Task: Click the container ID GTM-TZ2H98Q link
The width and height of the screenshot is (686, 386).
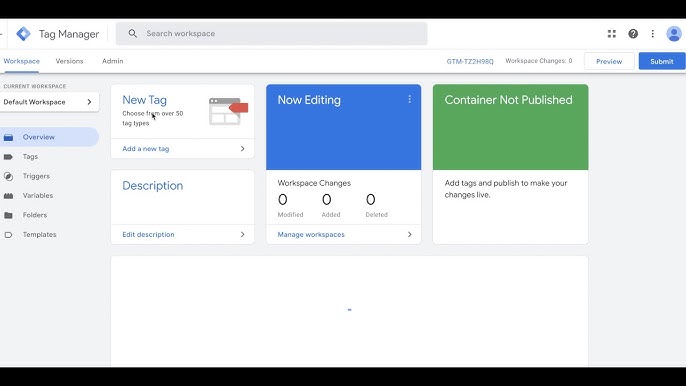Action: (x=470, y=61)
